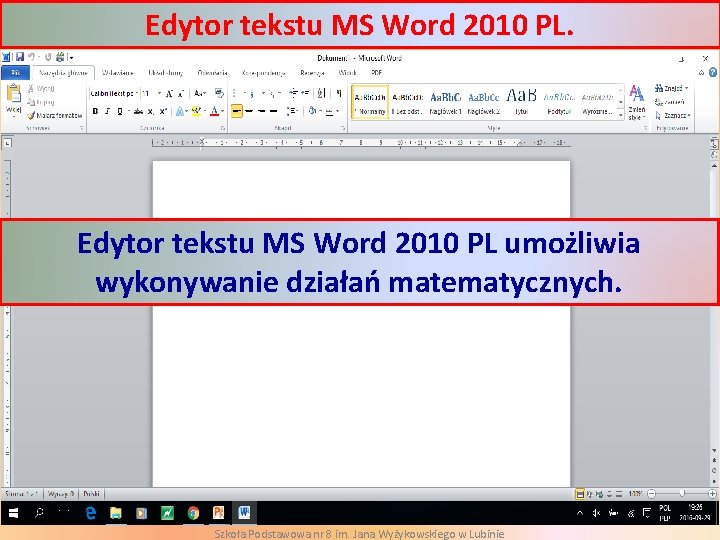The height and width of the screenshot is (540, 720).
Task: Click the Clear Formatting icon
Action: [219, 93]
